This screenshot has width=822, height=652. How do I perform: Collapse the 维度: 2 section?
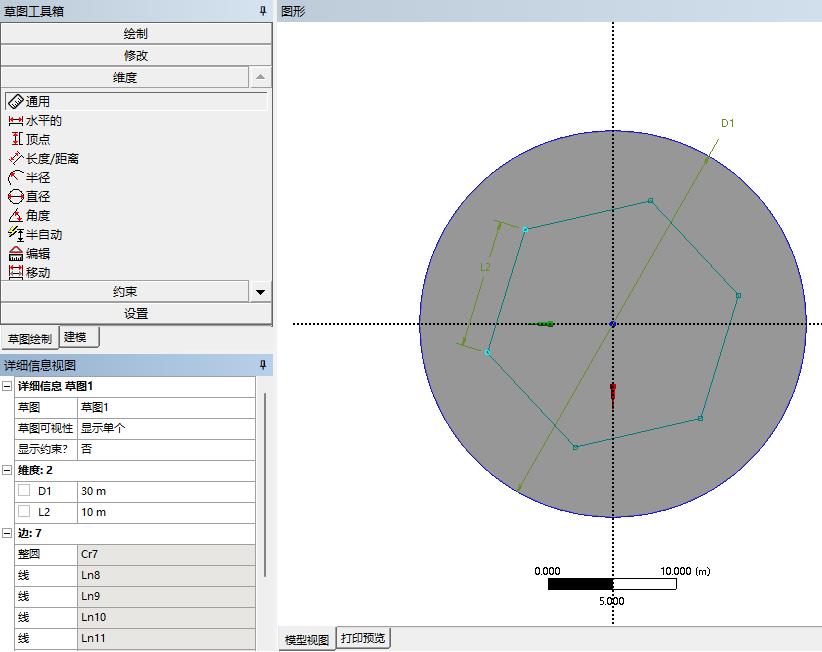[8, 470]
